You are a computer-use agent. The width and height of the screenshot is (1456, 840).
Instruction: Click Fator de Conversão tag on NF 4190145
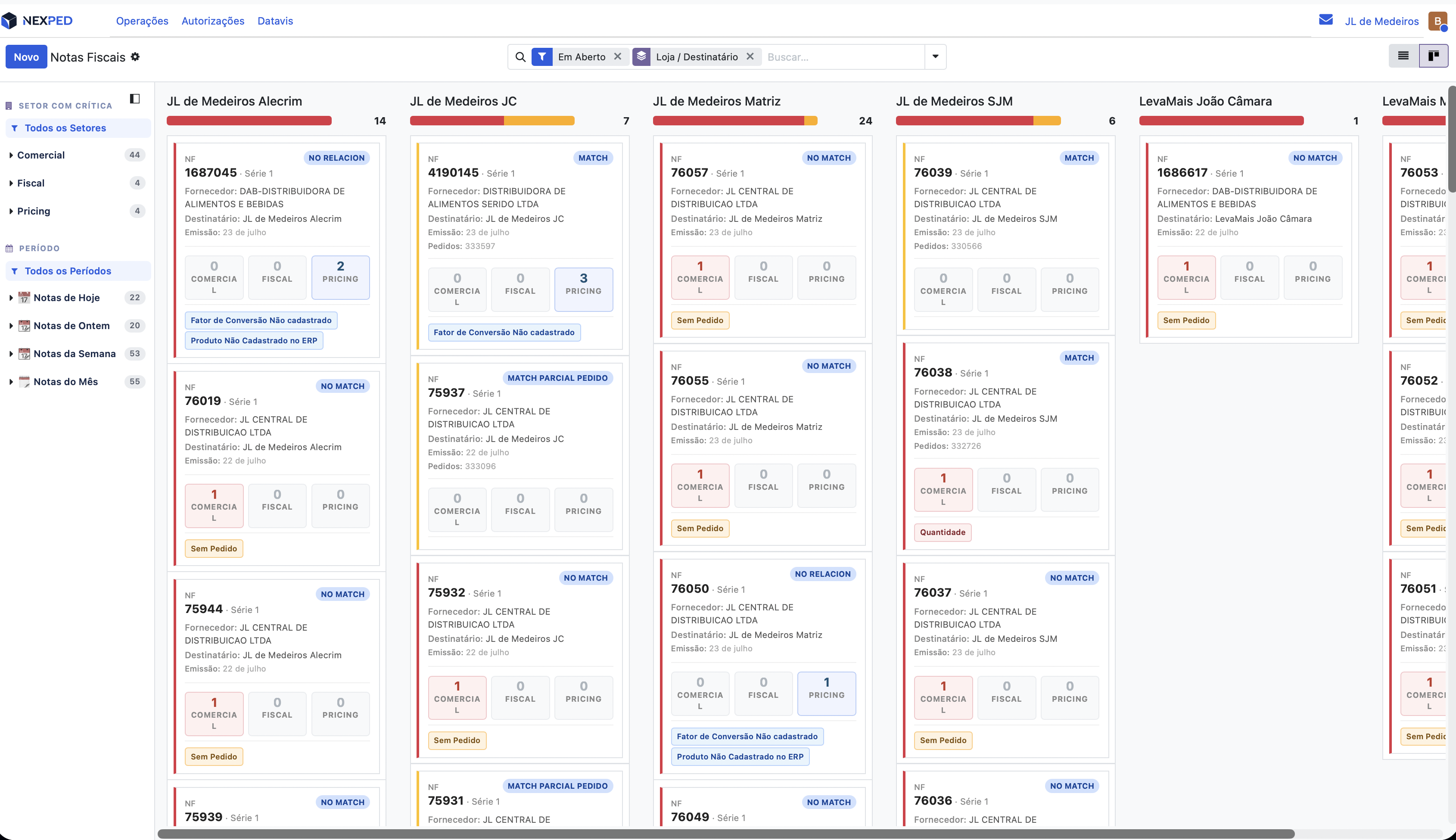(504, 332)
